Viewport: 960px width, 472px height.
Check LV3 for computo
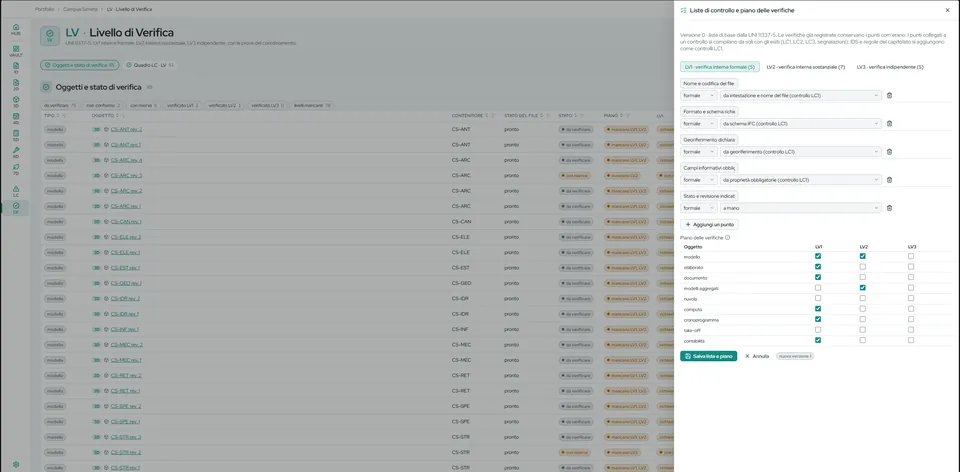click(911, 309)
